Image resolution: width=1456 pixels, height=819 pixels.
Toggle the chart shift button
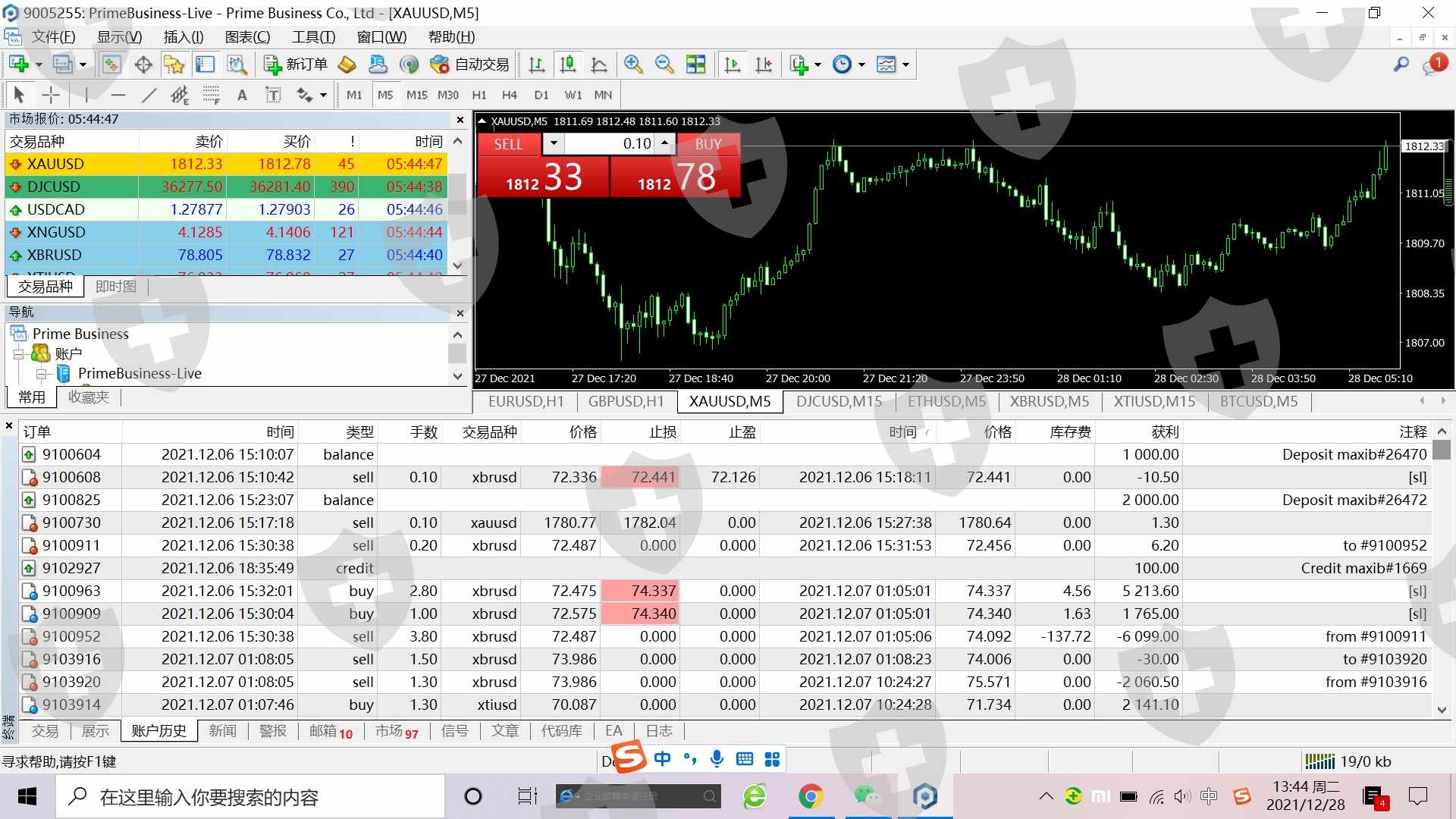(764, 64)
